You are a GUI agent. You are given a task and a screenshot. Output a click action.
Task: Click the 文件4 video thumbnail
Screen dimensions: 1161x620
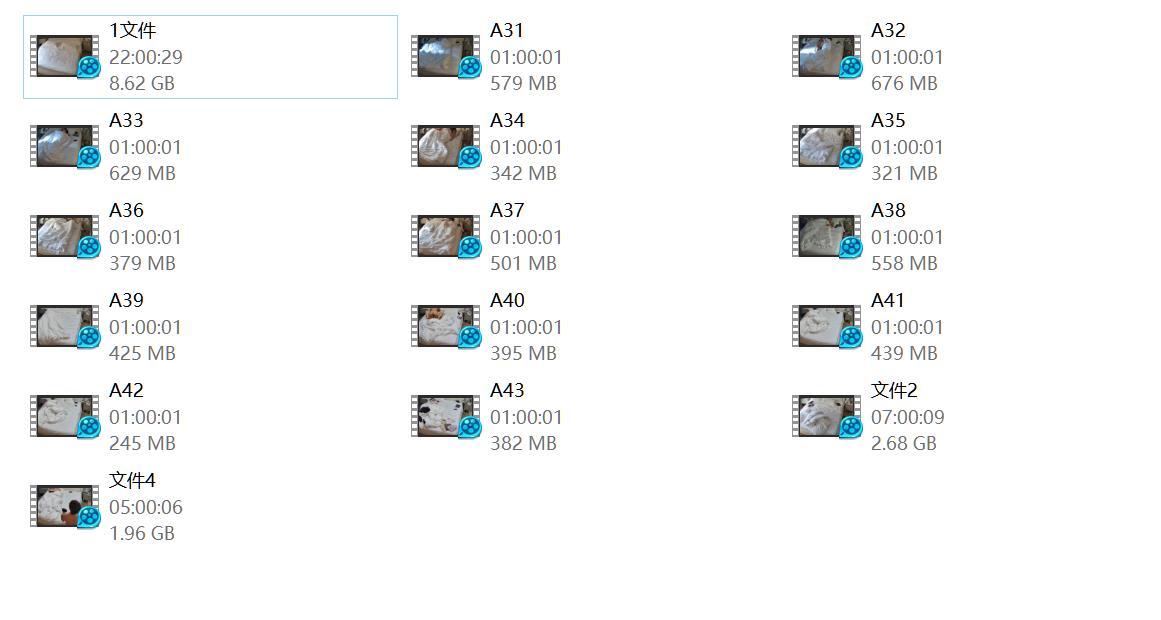pos(64,507)
